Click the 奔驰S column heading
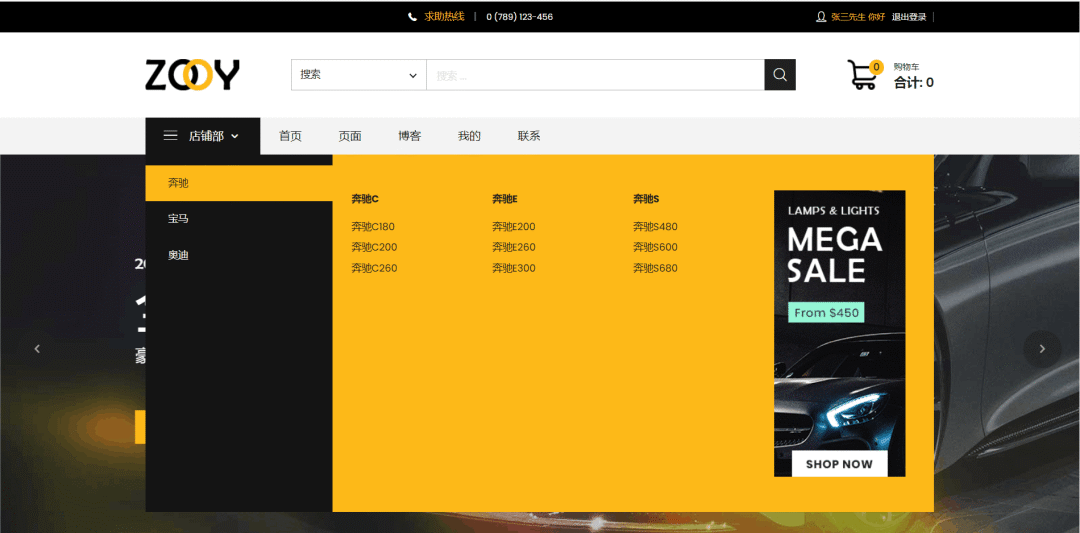 pos(646,199)
